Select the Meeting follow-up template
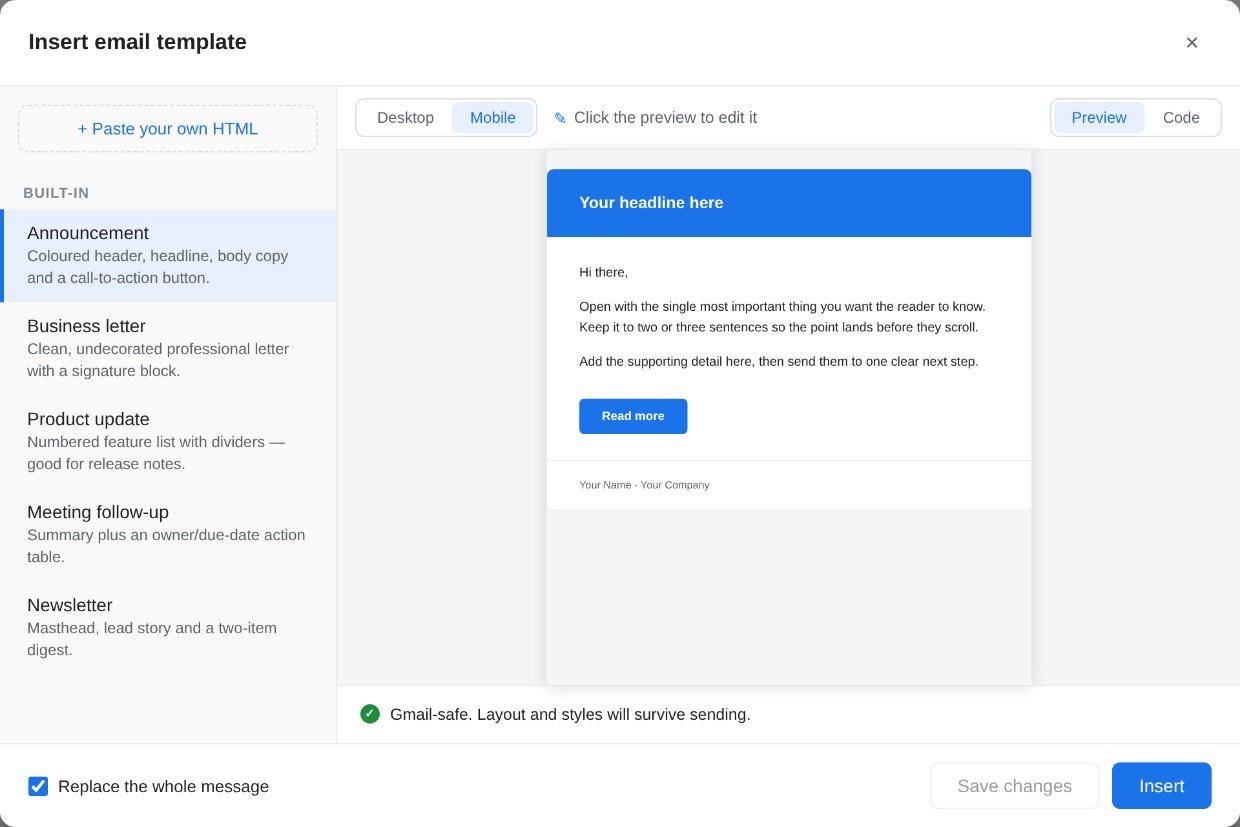This screenshot has height=827, width=1240. click(x=168, y=534)
